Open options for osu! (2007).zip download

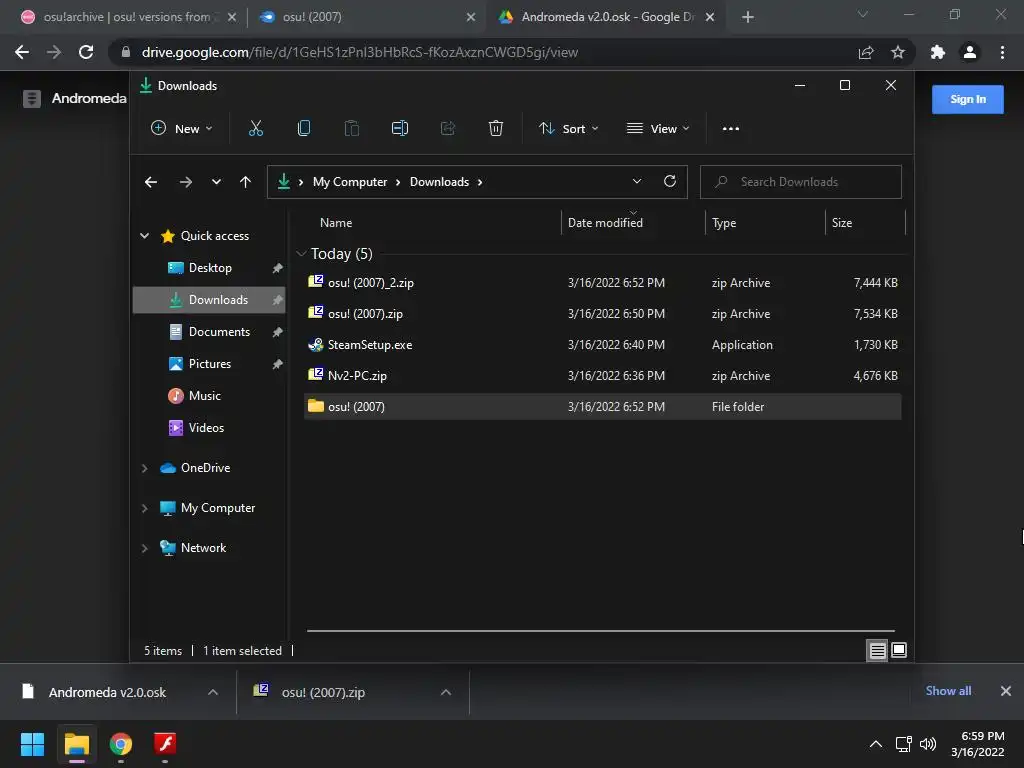(x=446, y=692)
